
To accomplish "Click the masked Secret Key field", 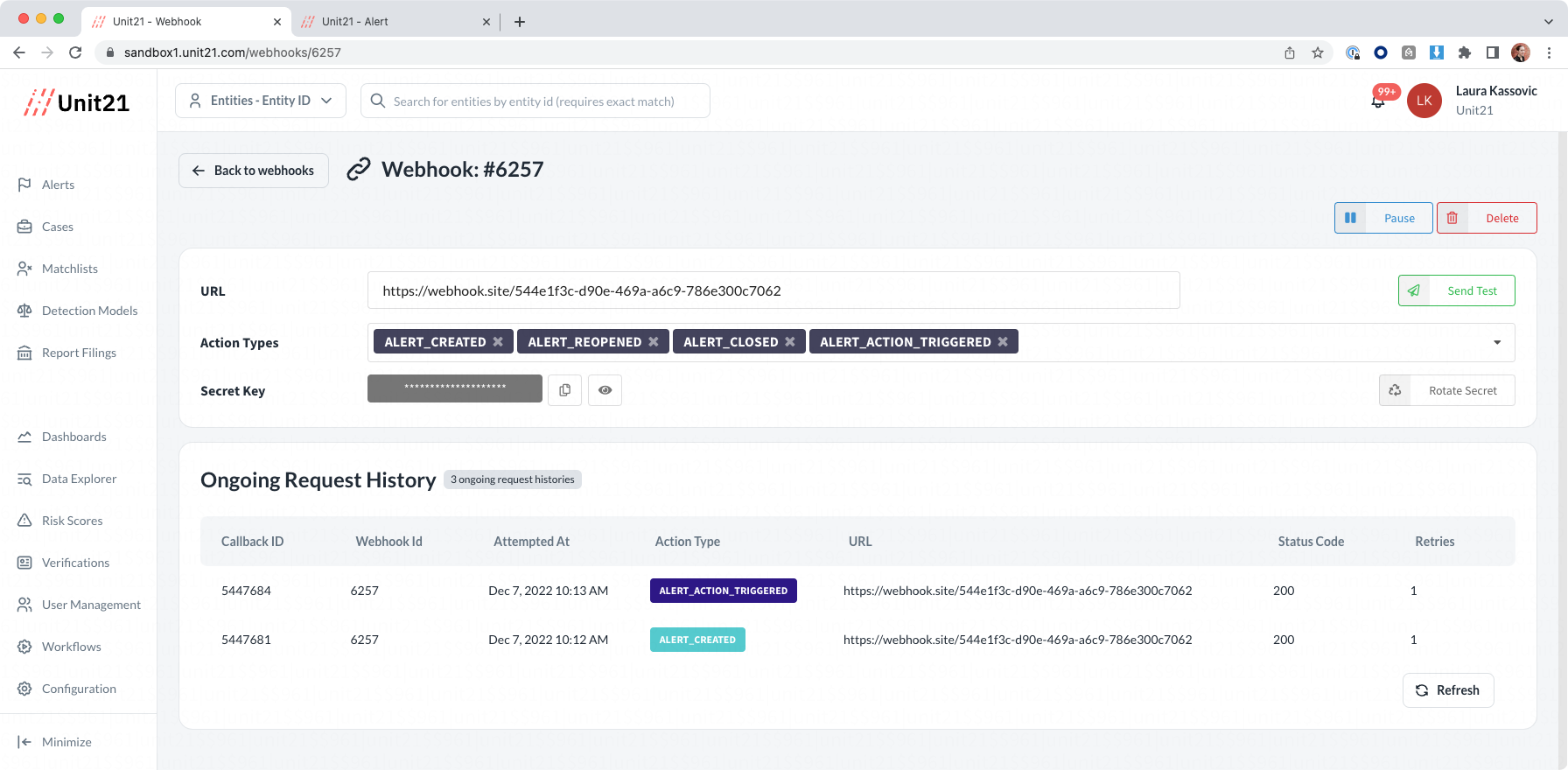I will point(455,388).
